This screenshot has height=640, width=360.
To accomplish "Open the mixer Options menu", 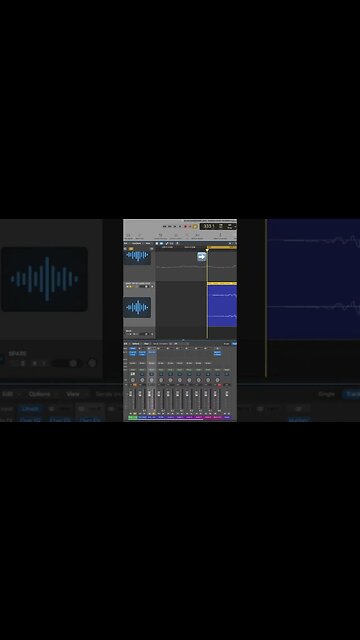I will [136, 344].
